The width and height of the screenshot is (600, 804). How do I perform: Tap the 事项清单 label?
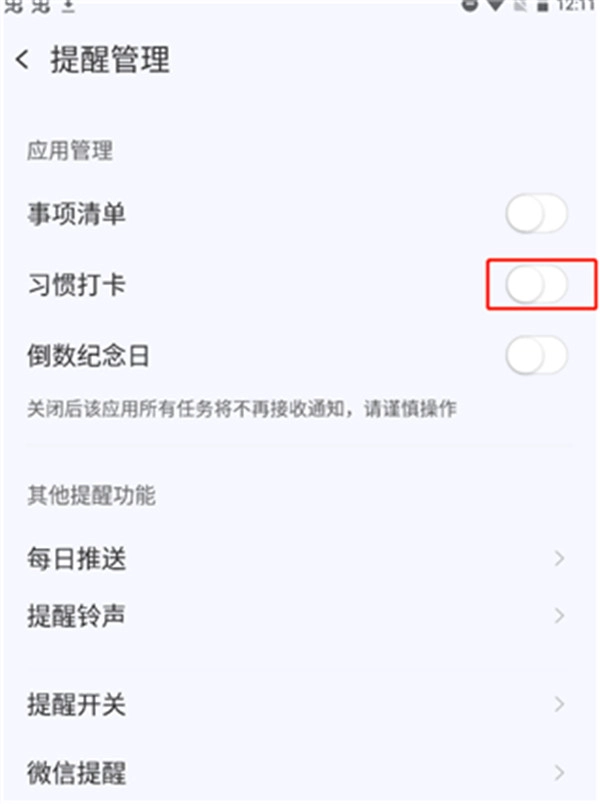[x=76, y=213]
